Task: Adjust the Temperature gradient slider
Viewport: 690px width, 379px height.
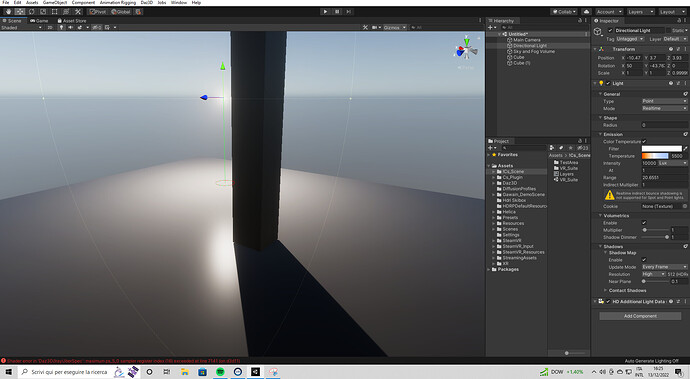Action: coord(655,156)
